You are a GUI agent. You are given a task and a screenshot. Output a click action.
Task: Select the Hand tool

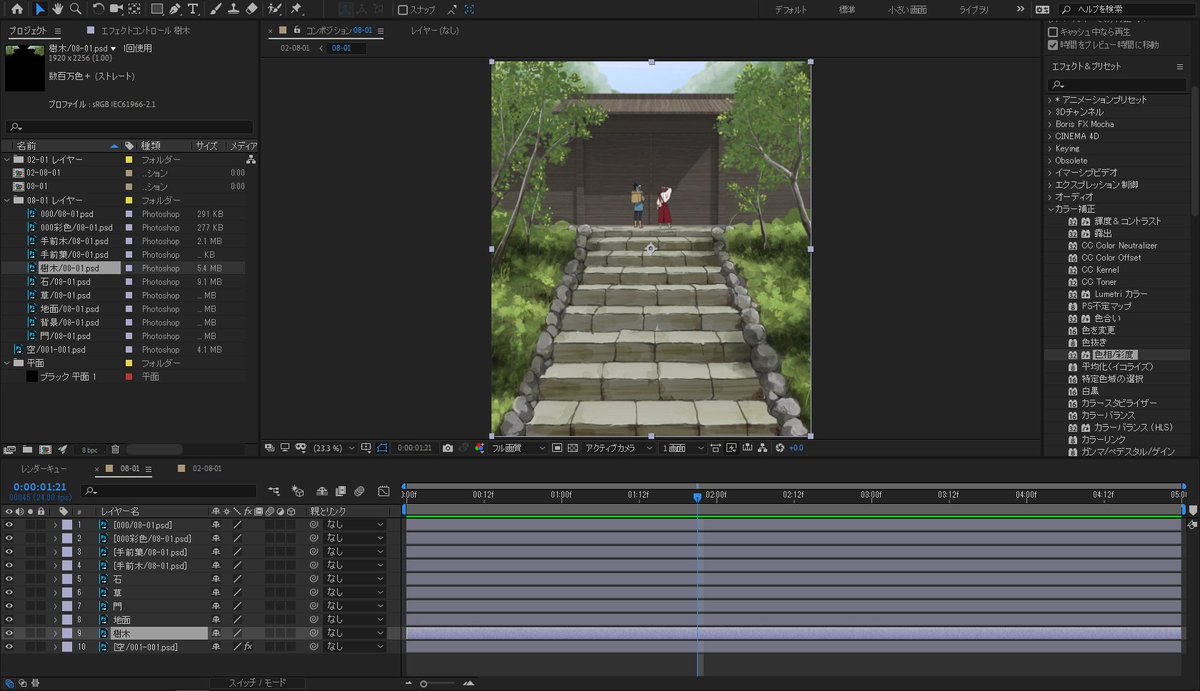58,9
